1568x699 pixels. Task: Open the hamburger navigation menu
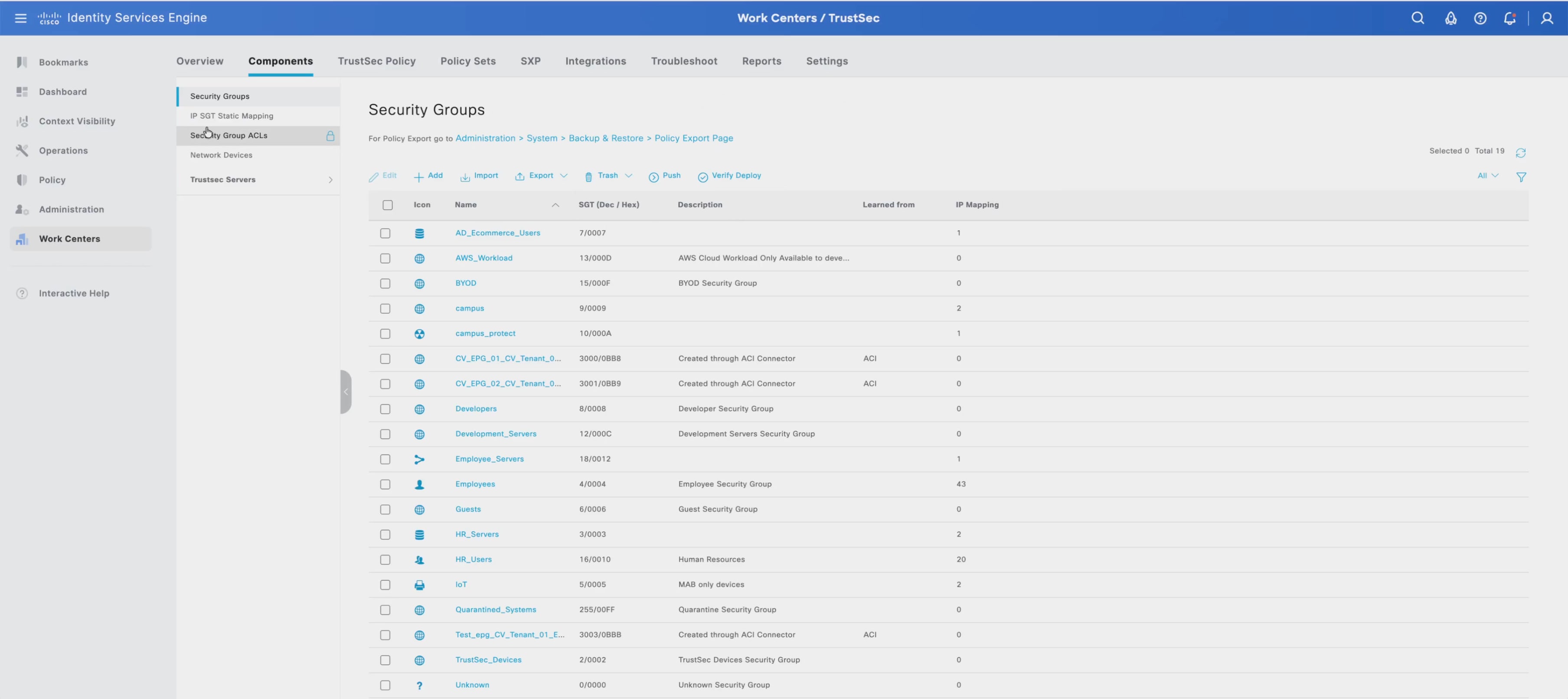pos(21,18)
